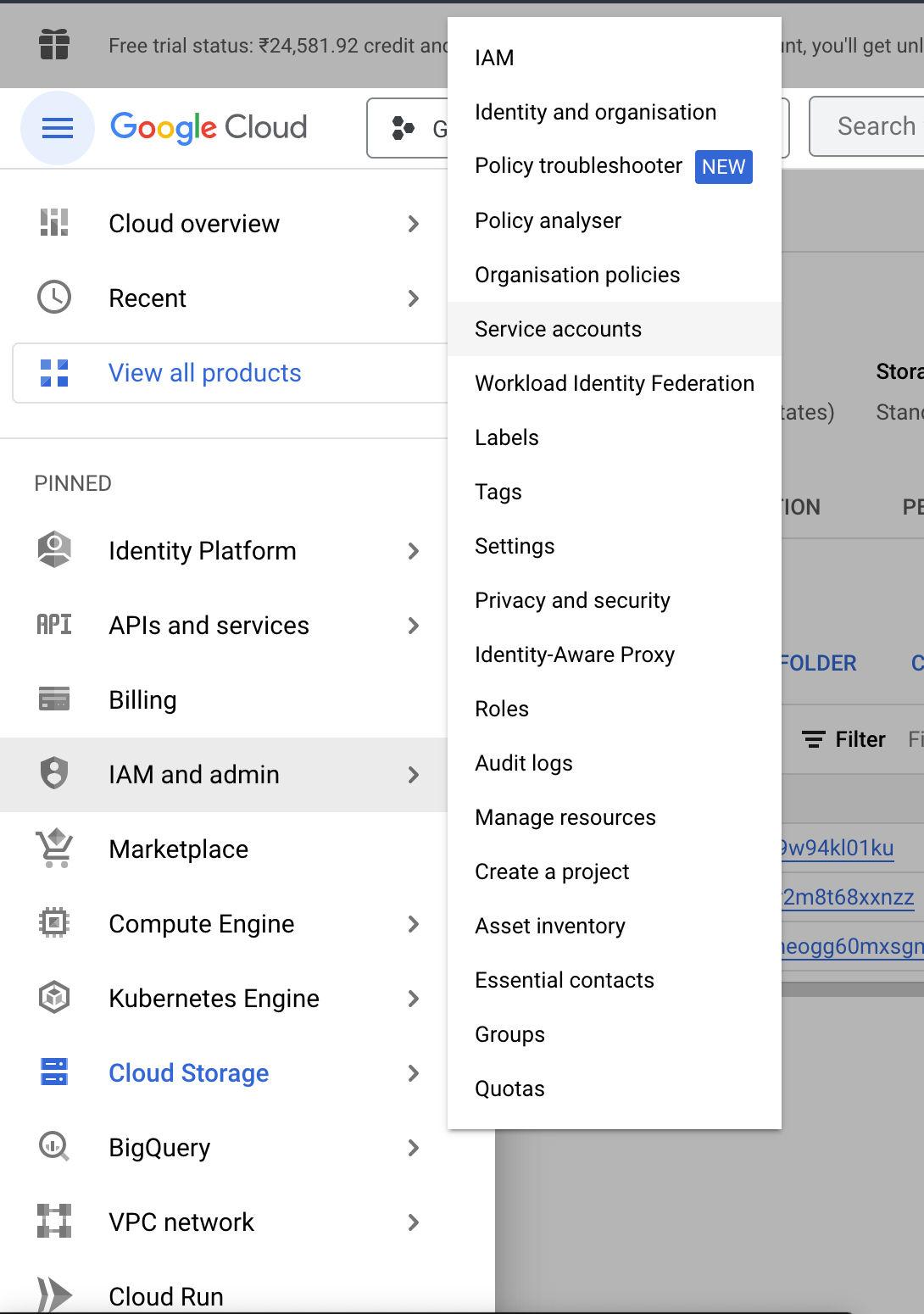924x1314 pixels.
Task: Click the bucket link ending eogg60mxsgn
Action: [851, 946]
